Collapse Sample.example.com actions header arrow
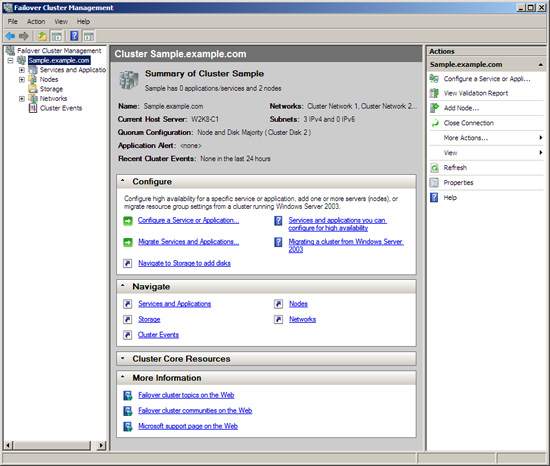The width and height of the screenshot is (550, 466). click(541, 65)
